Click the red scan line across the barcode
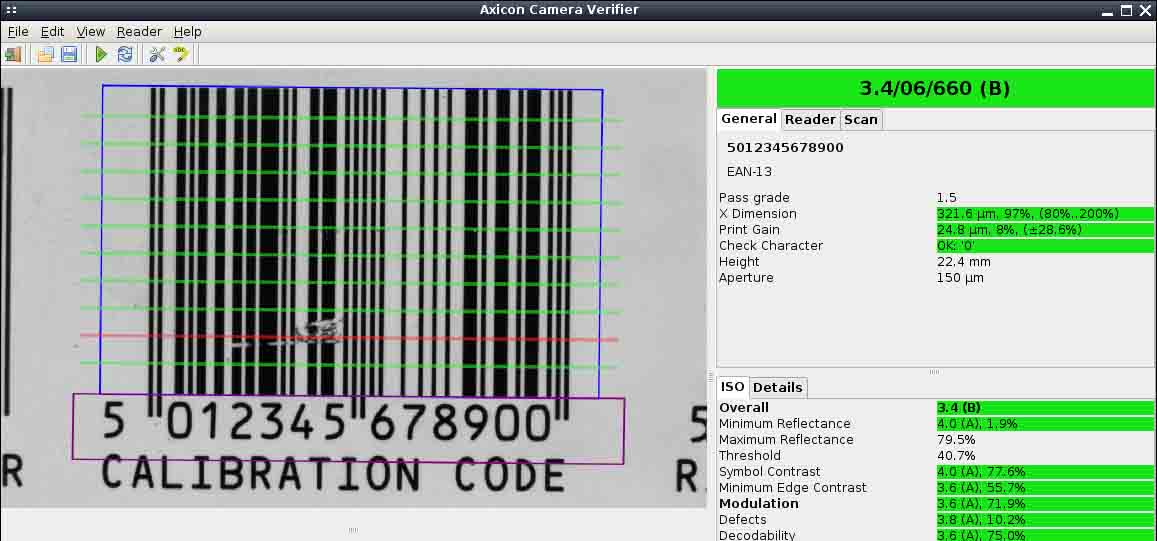 point(348,338)
